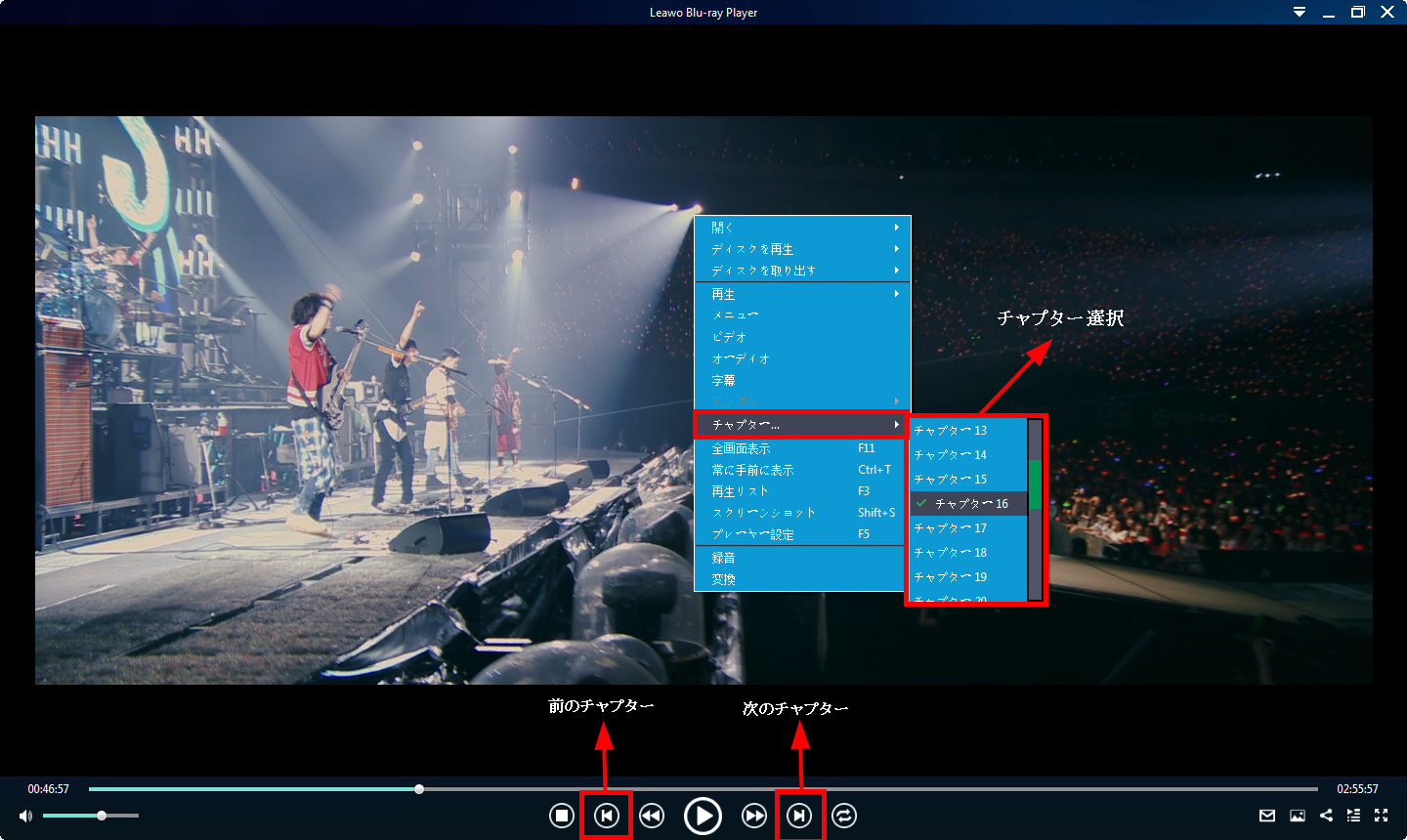Skip to the next chapter

coord(799,816)
